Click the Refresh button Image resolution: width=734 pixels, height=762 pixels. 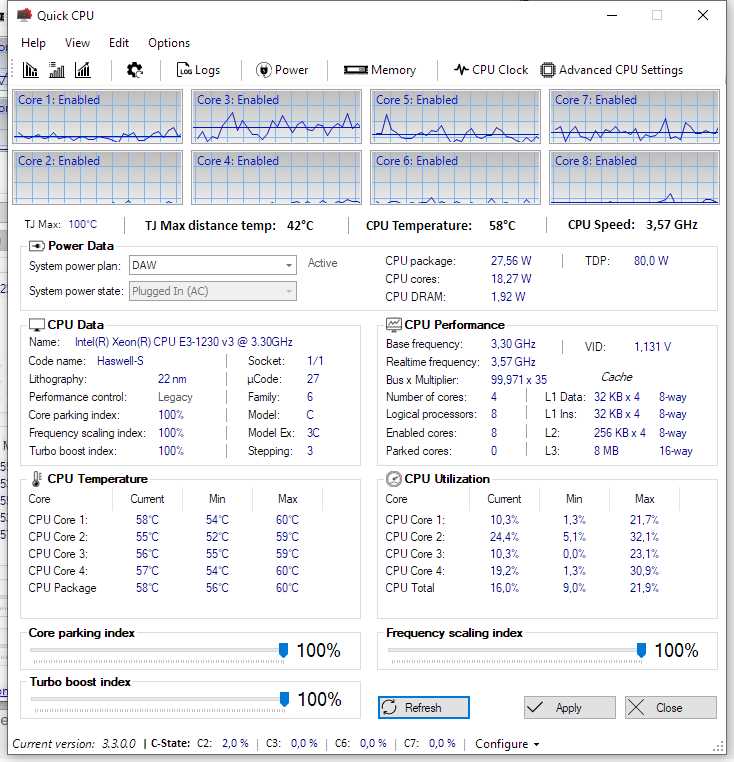pyautogui.click(x=423, y=707)
